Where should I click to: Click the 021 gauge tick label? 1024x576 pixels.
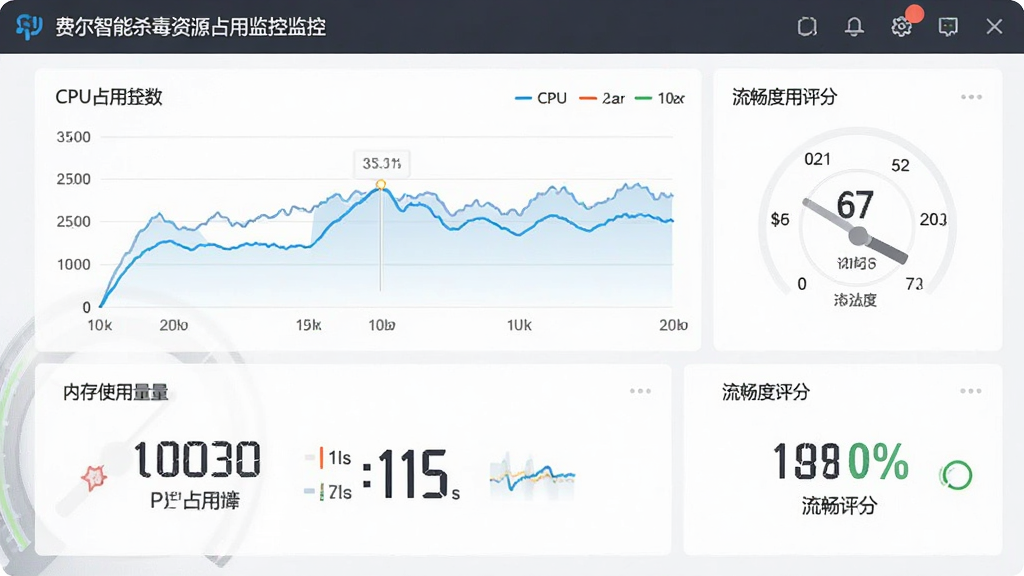click(x=817, y=159)
